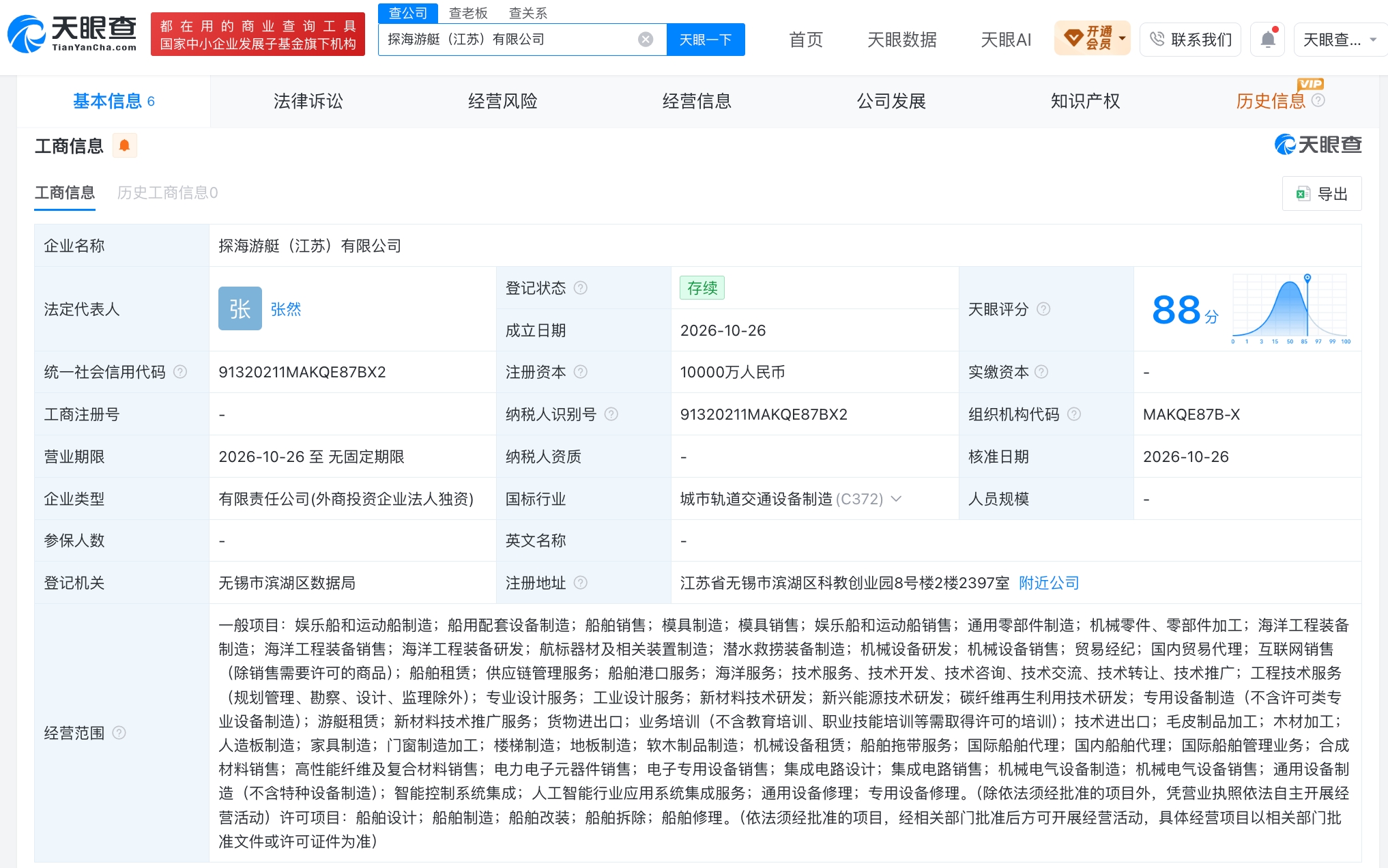Select the 查关系 search tab
Viewport: 1388px width, 868px height.
[x=528, y=13]
